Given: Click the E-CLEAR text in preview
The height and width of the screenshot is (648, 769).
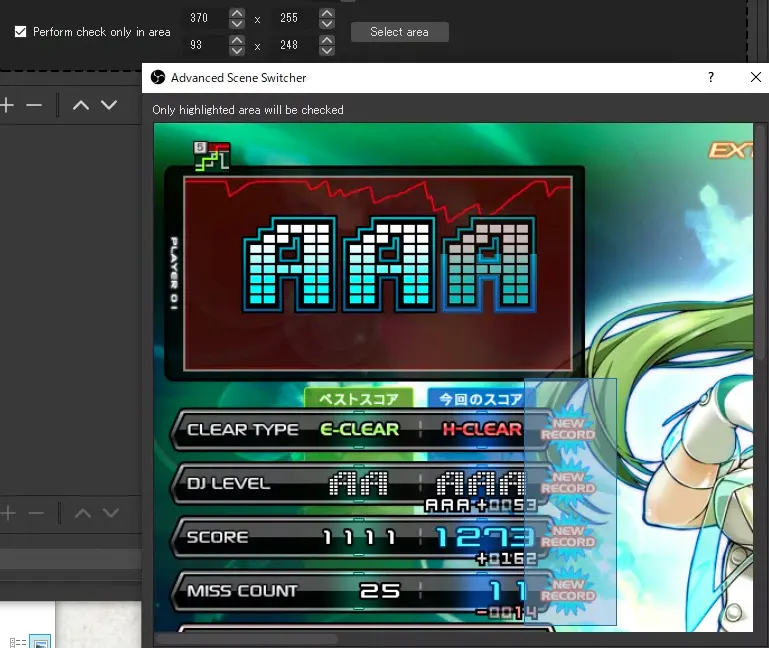Looking at the screenshot, I should coord(359,429).
